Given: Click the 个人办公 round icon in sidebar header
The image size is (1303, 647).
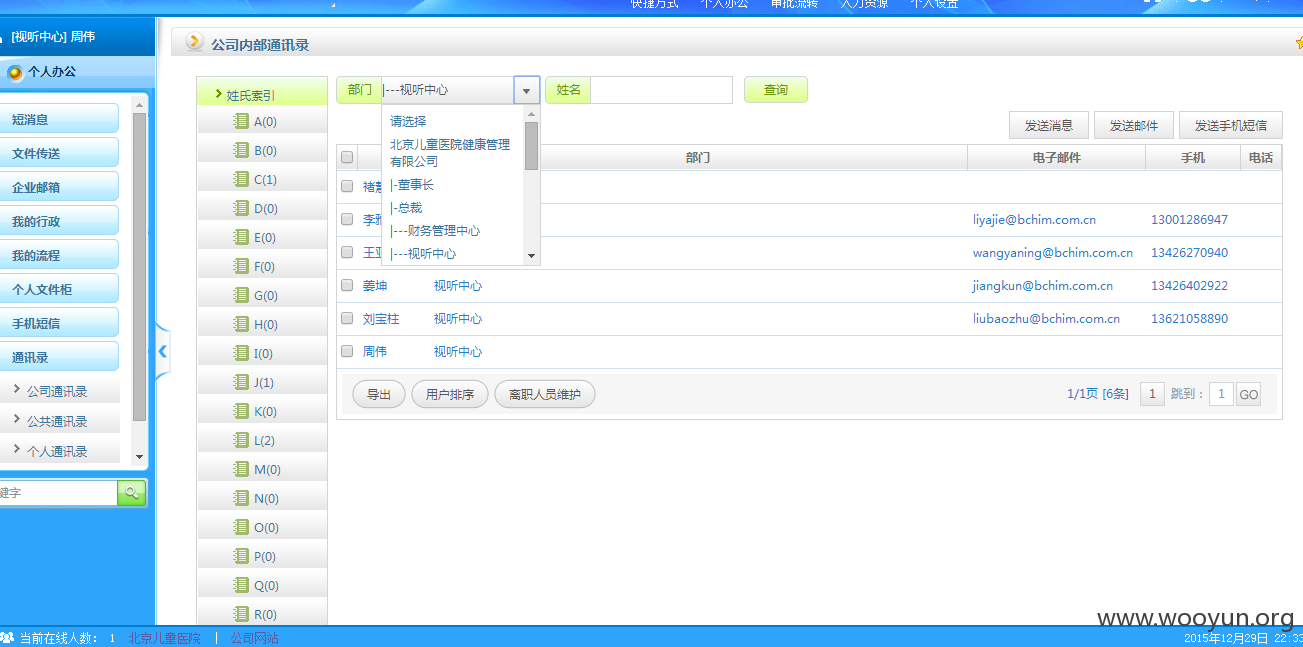Looking at the screenshot, I should (x=14, y=72).
